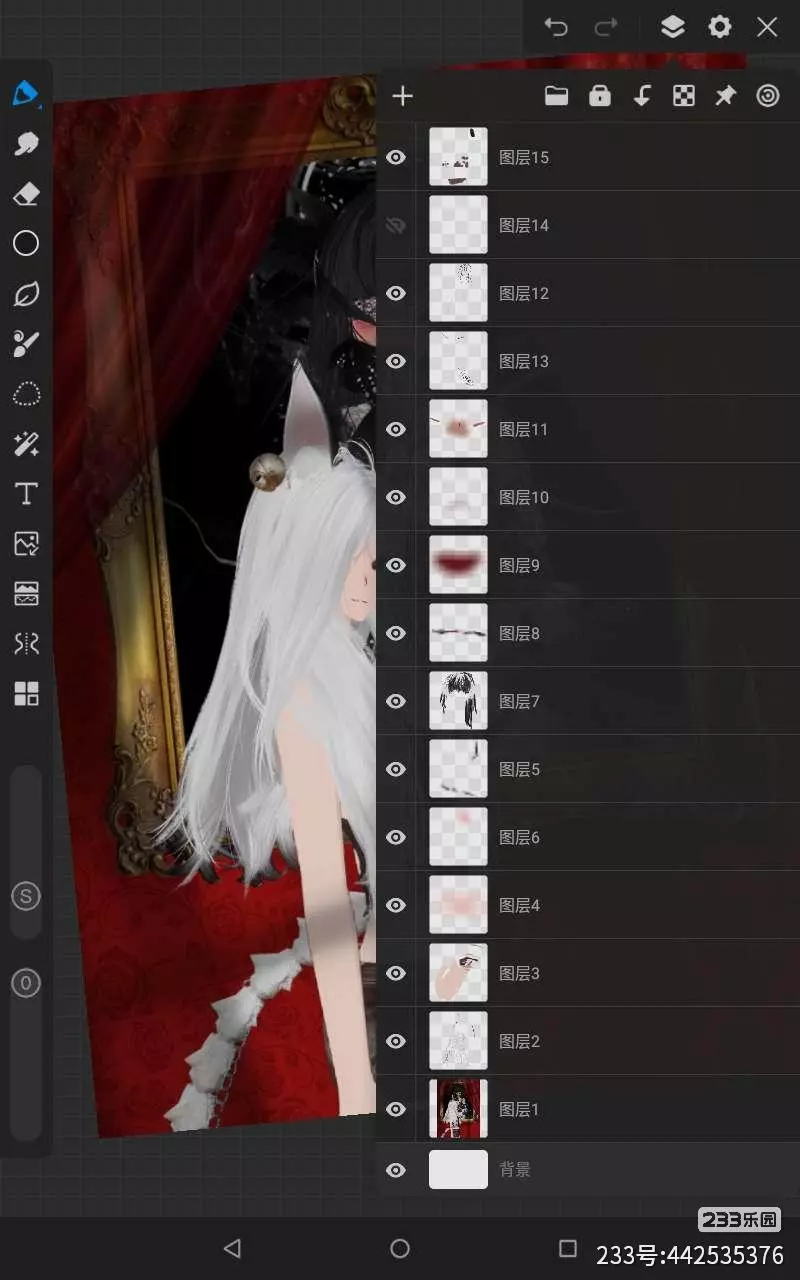Select layer name 图层8

(x=519, y=633)
